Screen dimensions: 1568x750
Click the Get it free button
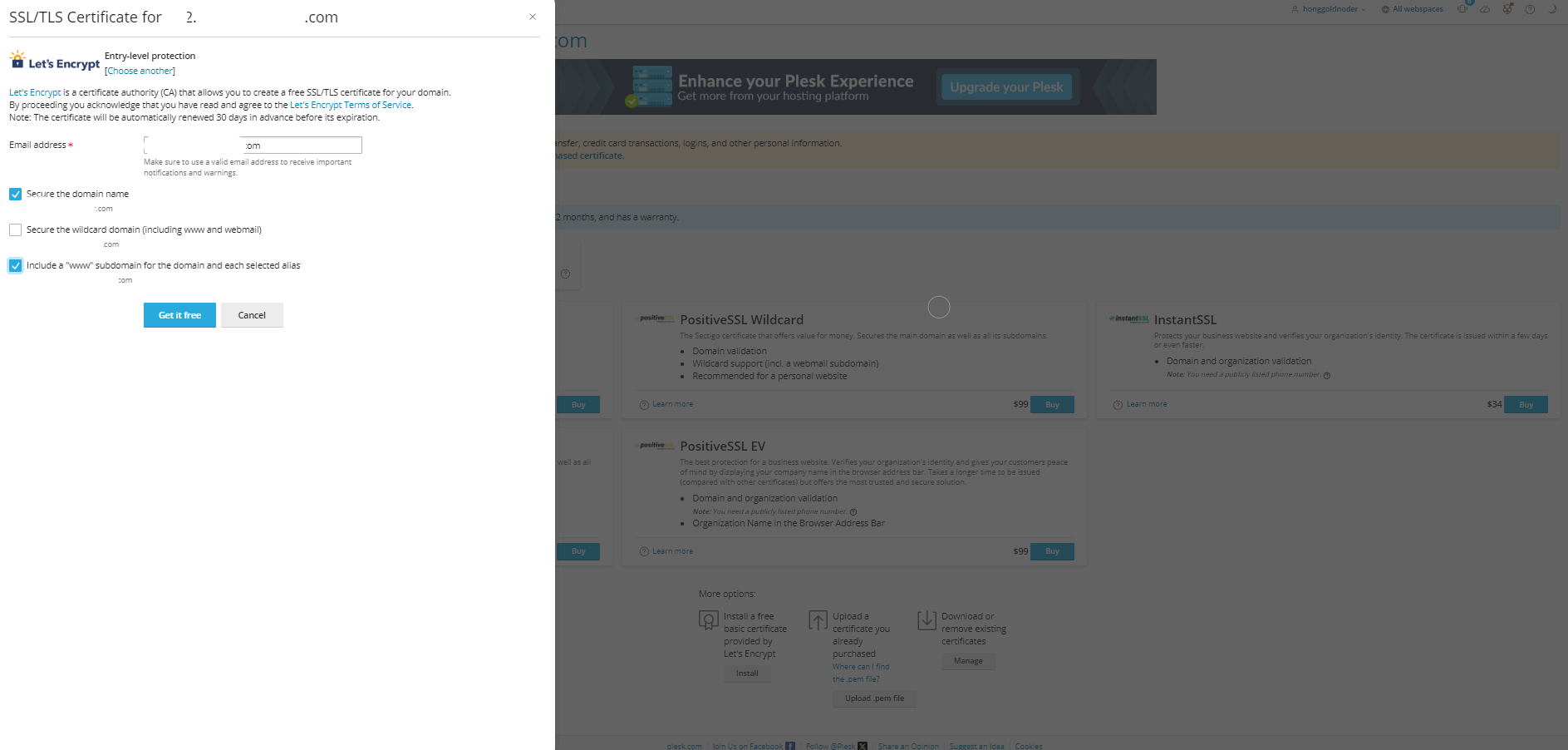179,315
